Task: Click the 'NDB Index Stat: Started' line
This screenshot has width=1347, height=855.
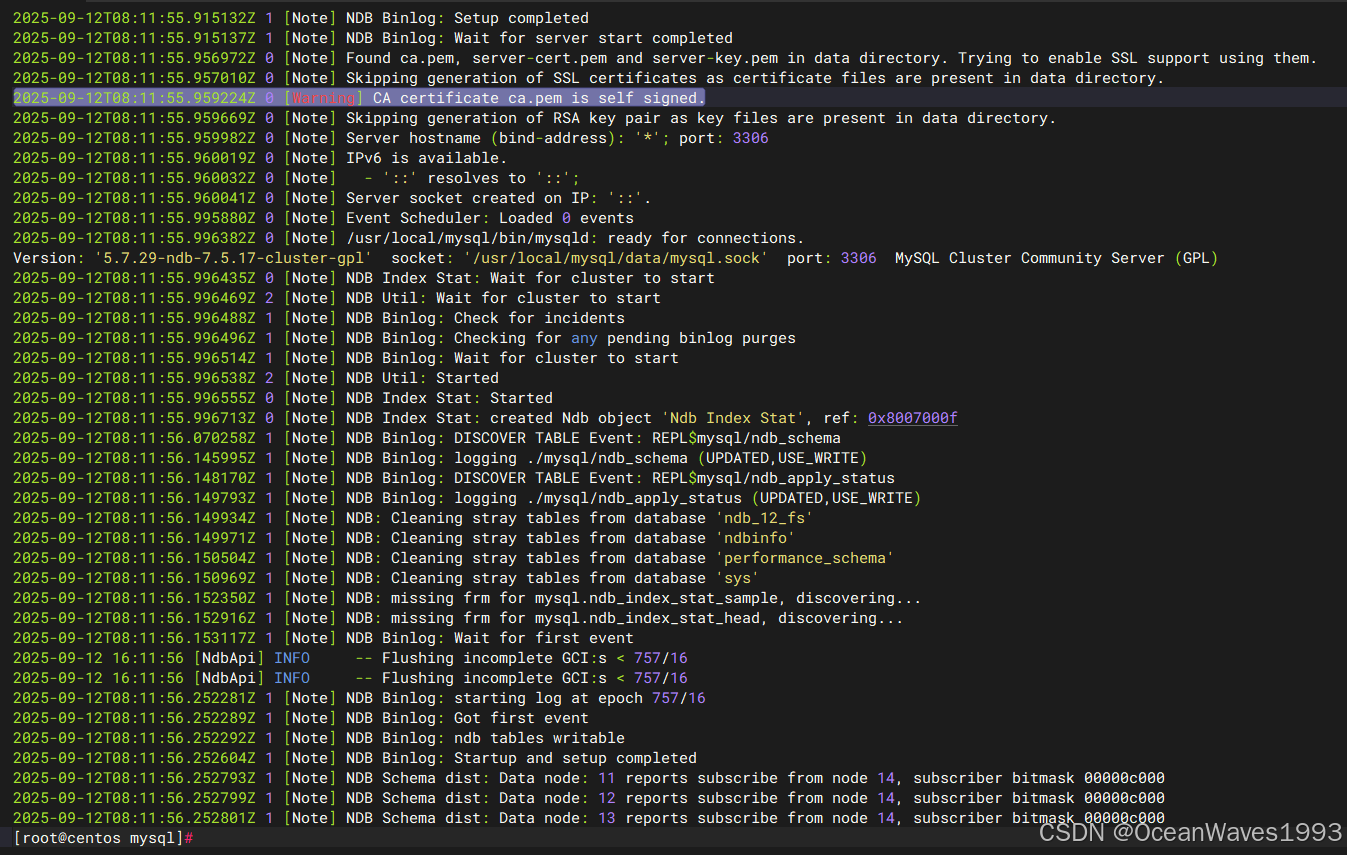Action: (x=283, y=398)
